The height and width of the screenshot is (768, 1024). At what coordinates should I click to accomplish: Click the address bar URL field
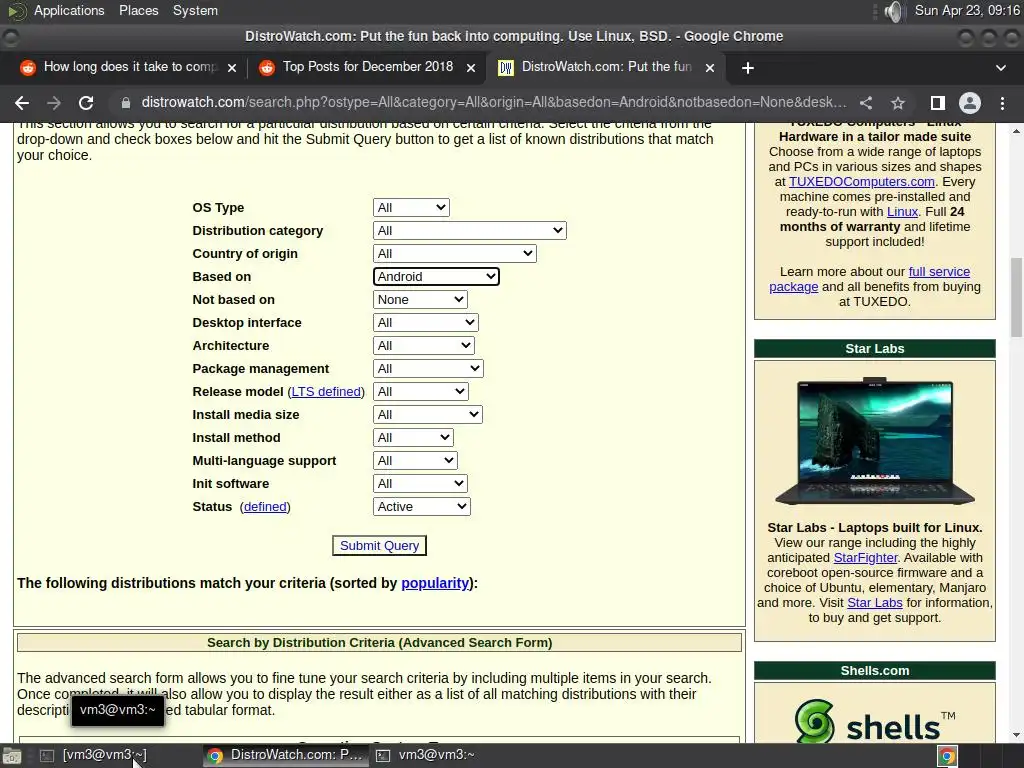click(x=494, y=103)
